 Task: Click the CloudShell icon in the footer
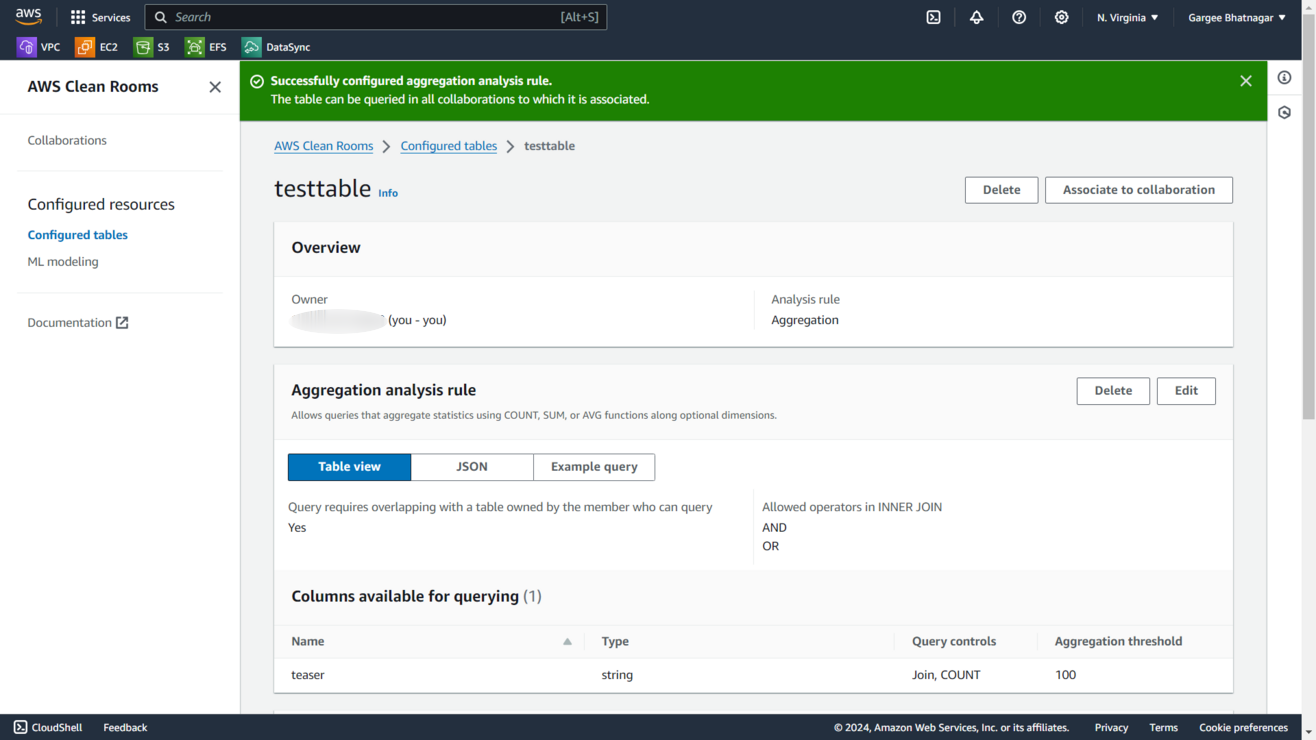(20, 727)
